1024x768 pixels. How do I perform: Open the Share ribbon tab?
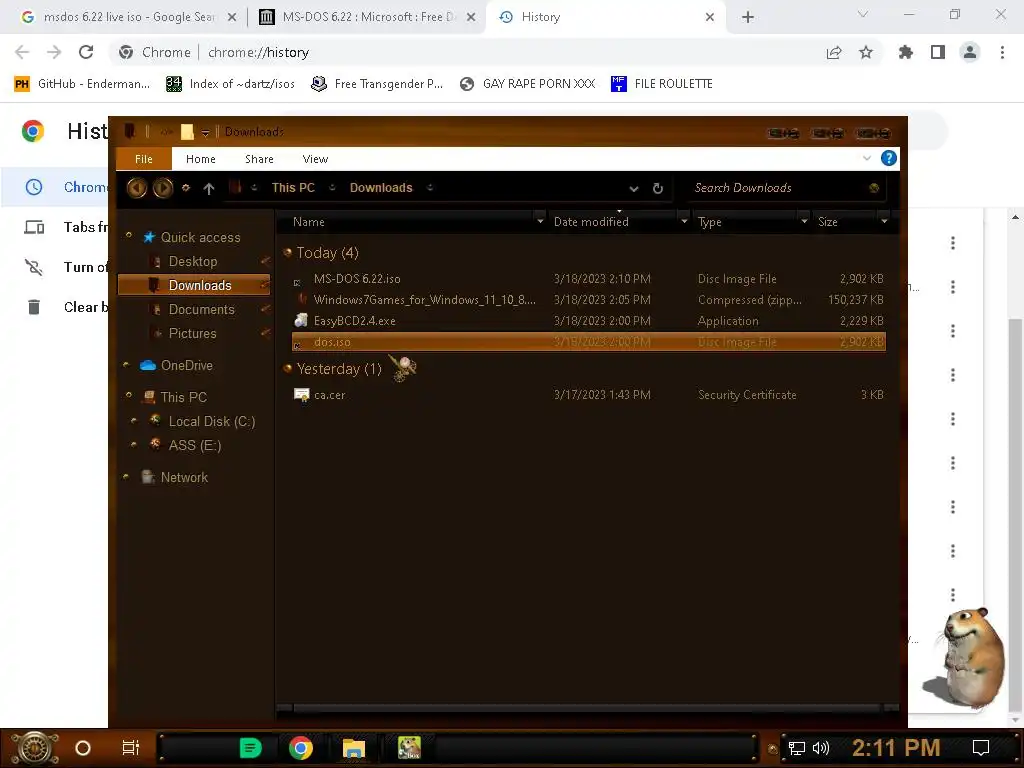pyautogui.click(x=259, y=159)
